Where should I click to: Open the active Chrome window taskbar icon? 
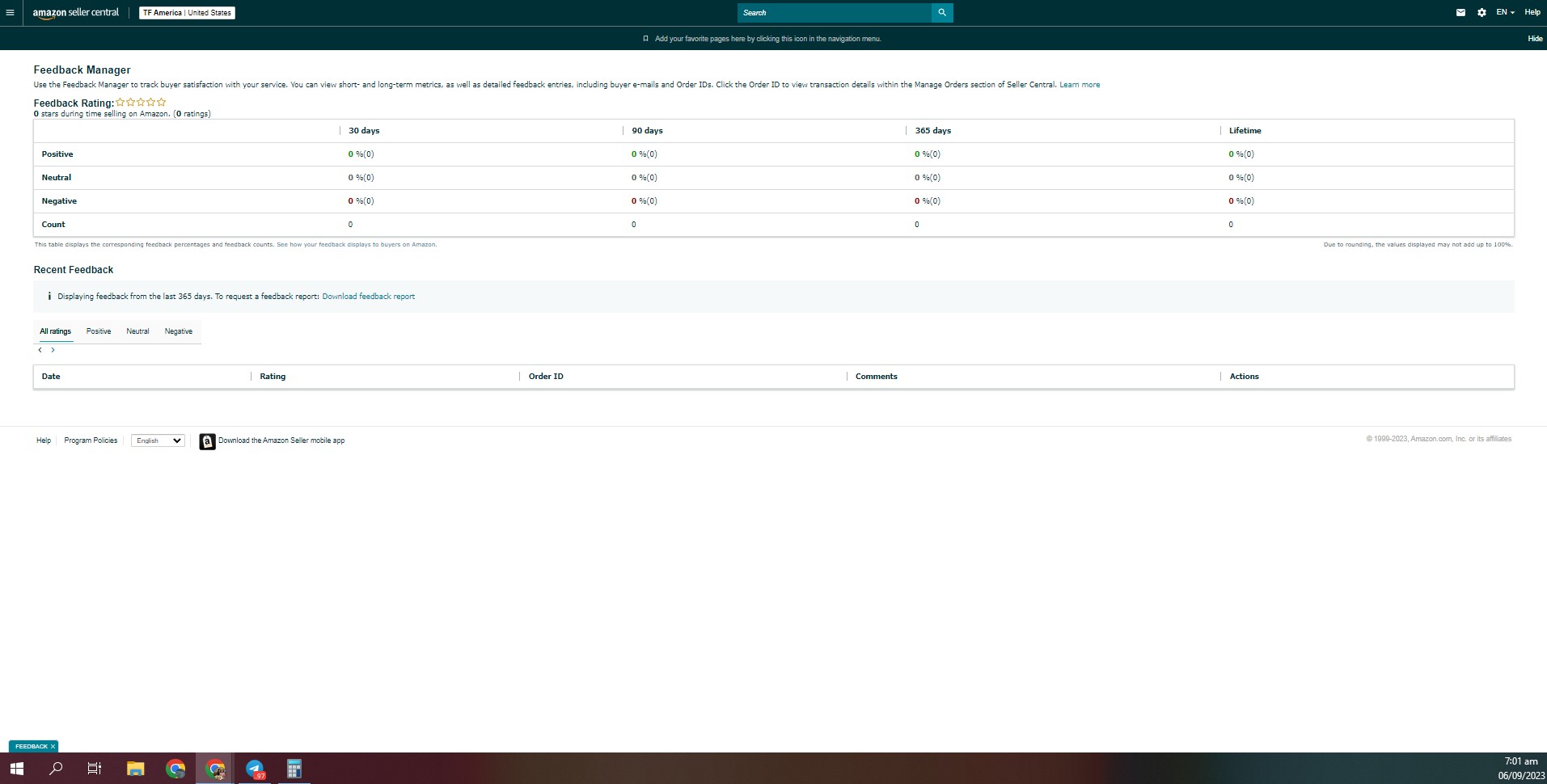[215, 769]
